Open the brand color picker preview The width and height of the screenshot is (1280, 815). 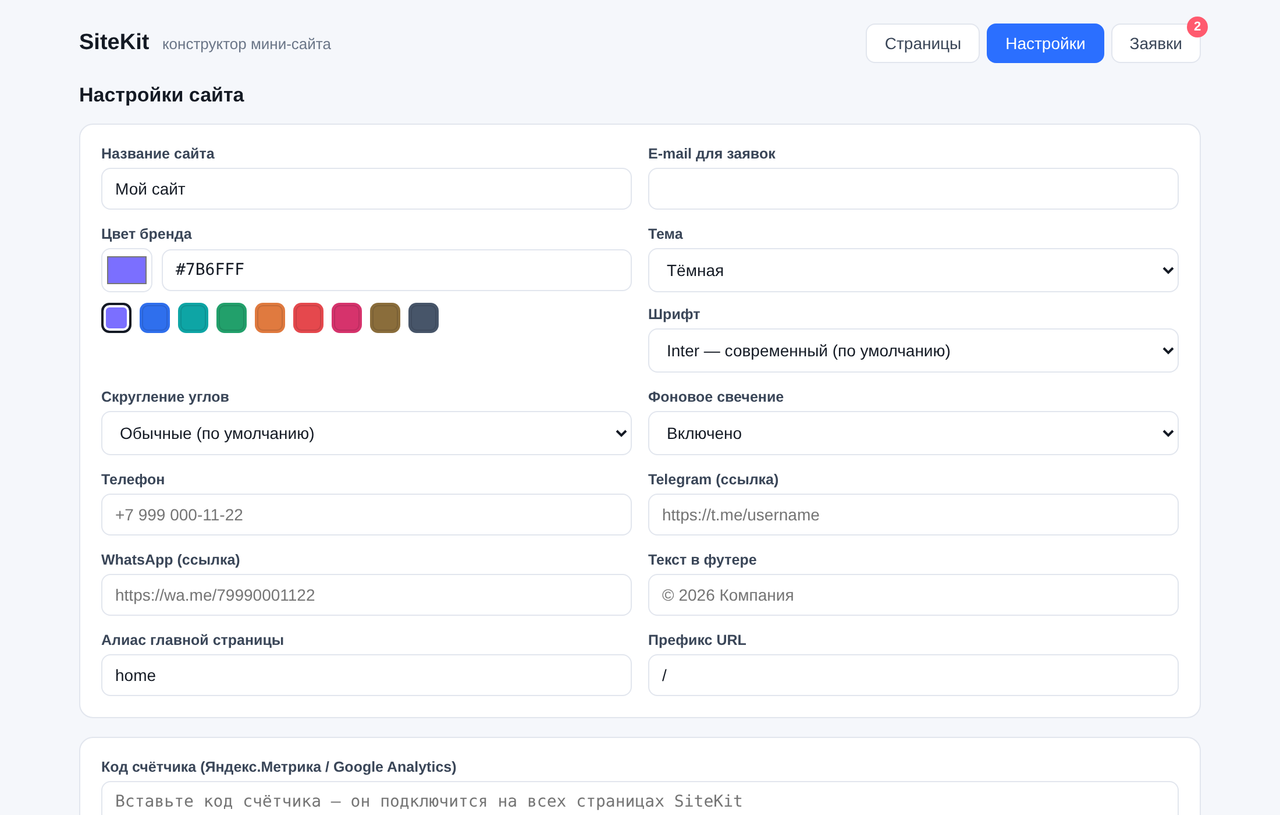click(127, 270)
